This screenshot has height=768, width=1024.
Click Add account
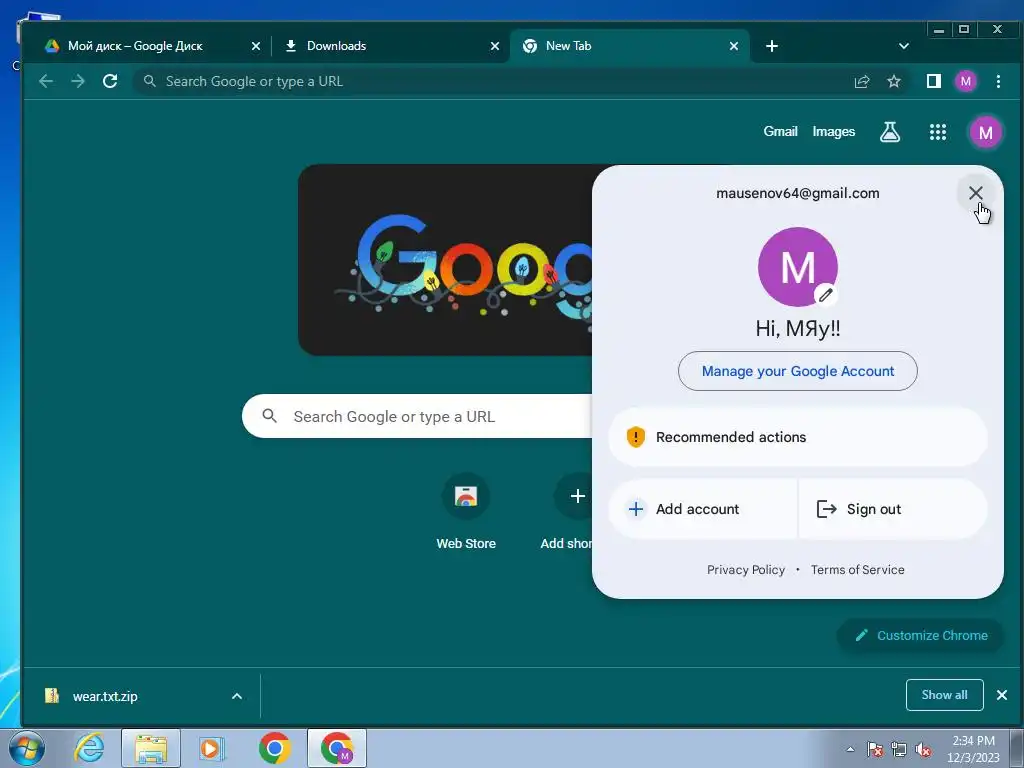(x=703, y=509)
